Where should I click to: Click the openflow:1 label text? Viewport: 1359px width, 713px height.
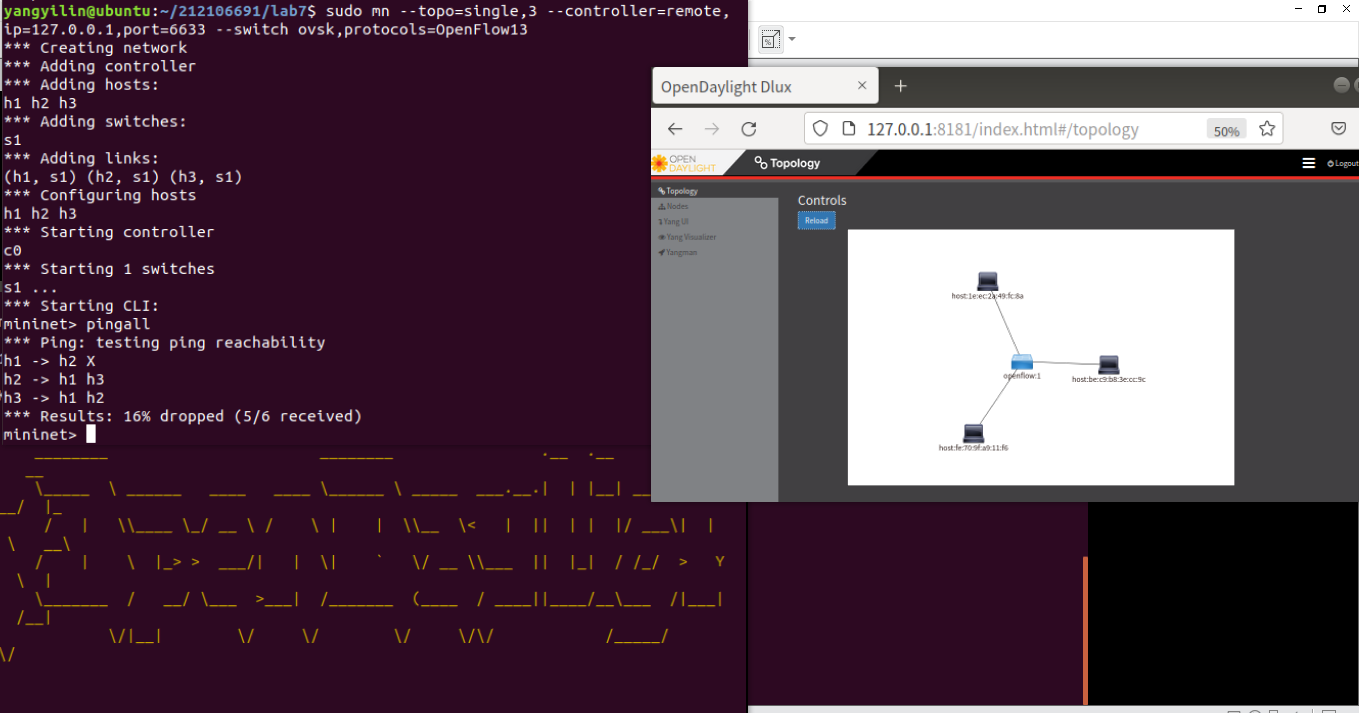(x=1022, y=376)
